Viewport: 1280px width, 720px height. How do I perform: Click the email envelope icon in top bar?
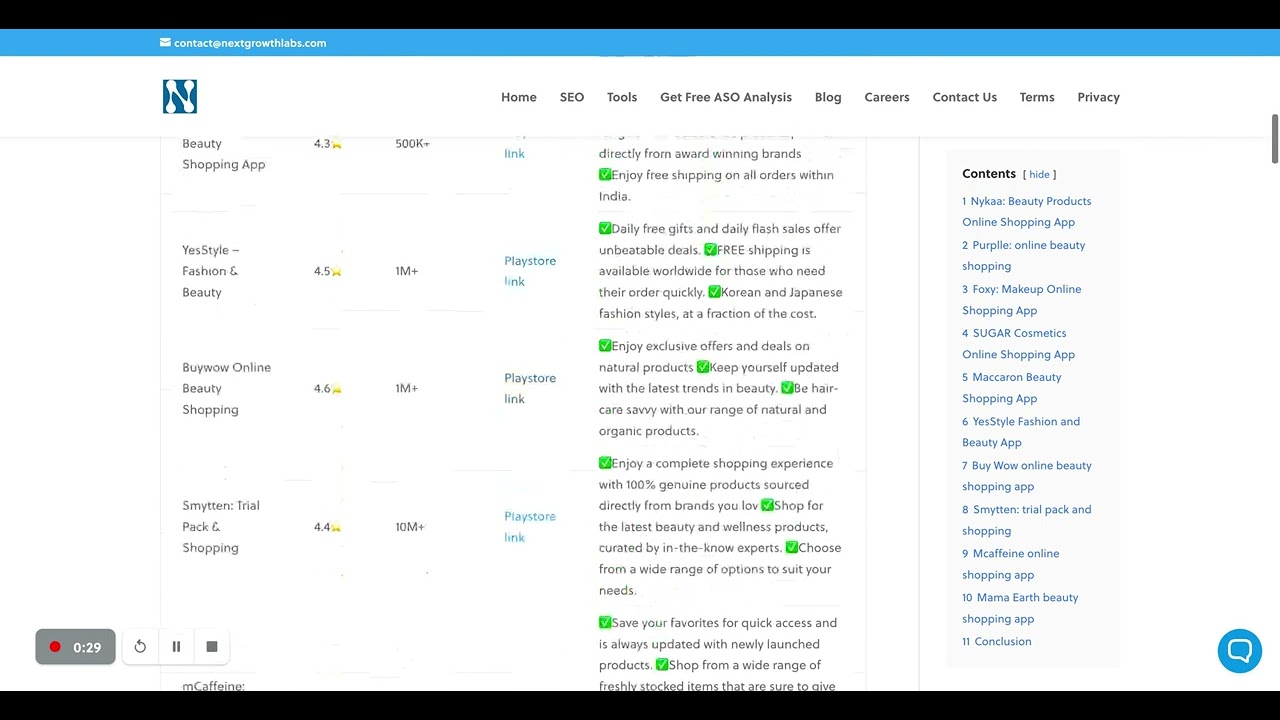pos(165,43)
